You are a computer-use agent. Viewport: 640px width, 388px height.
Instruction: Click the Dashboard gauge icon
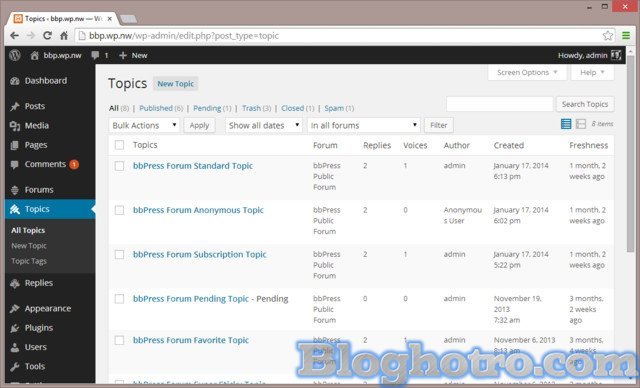(x=15, y=81)
